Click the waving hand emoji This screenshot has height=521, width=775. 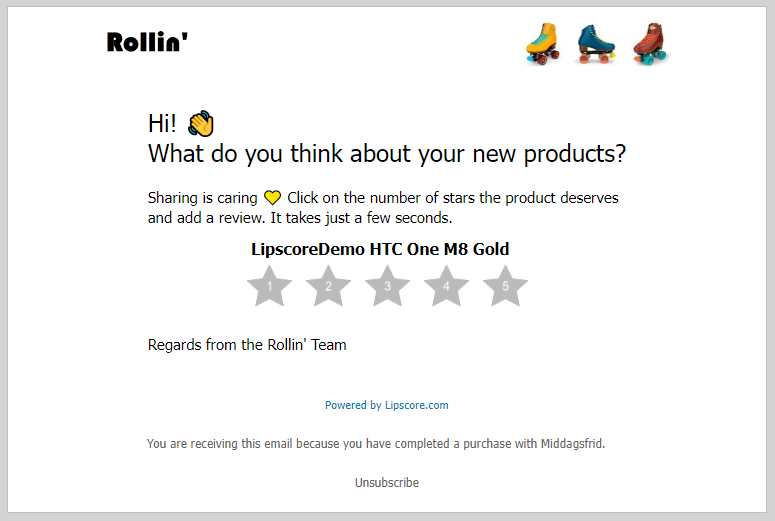click(201, 123)
